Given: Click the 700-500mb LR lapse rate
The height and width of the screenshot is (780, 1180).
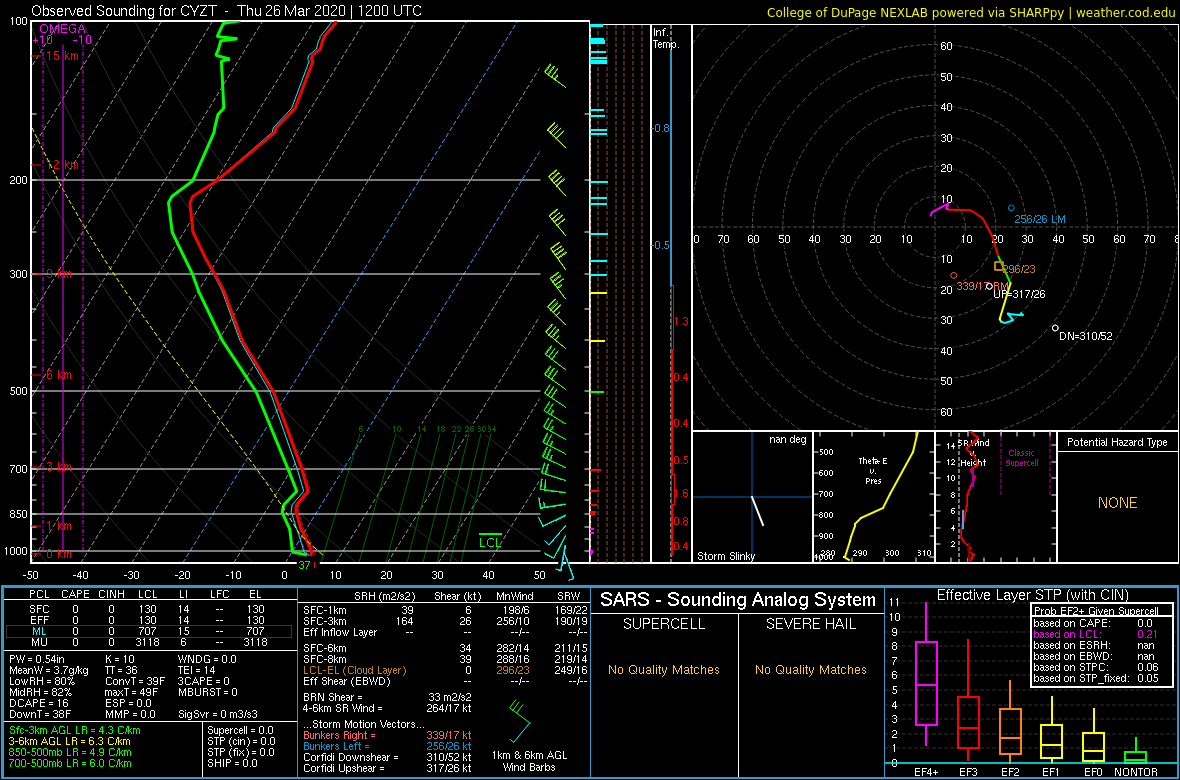Looking at the screenshot, I should tap(71, 763).
